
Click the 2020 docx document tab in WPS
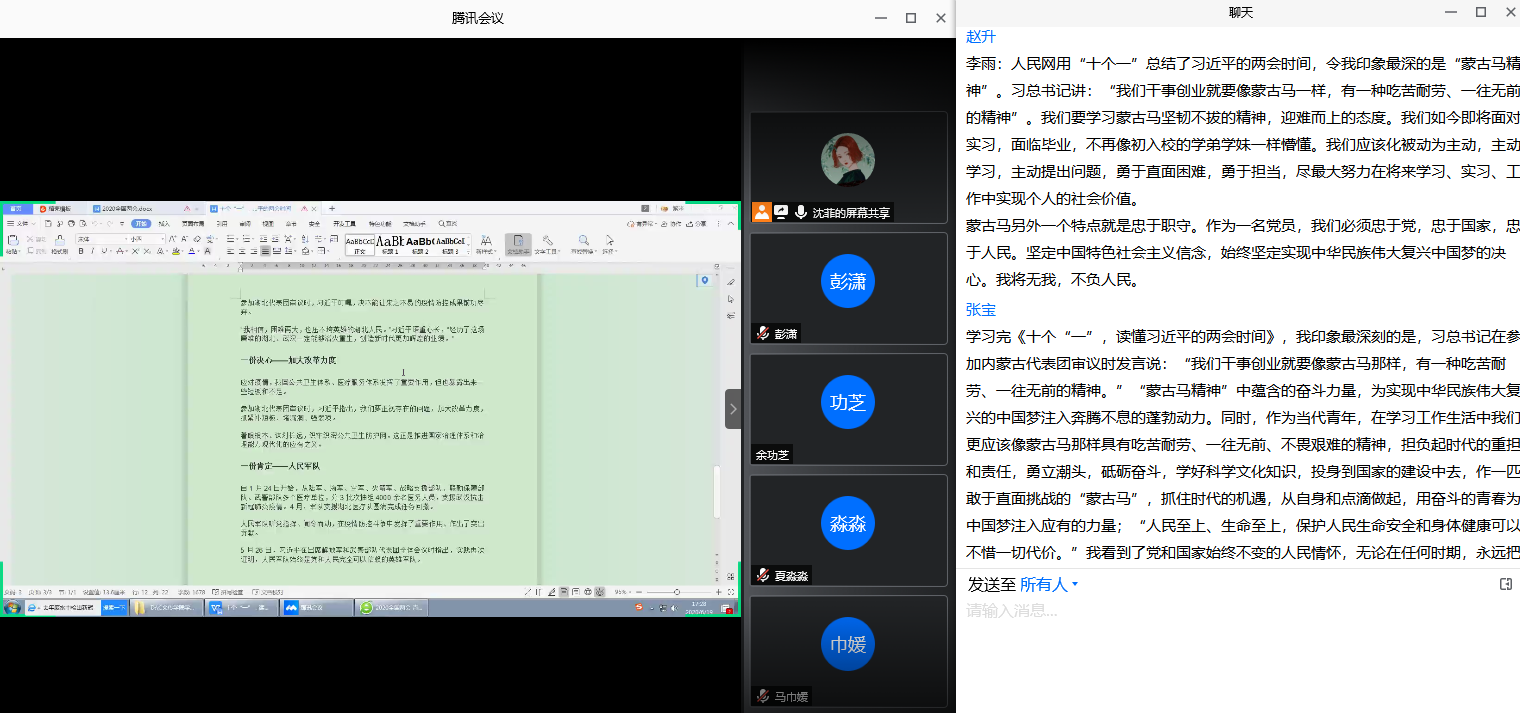coord(125,209)
